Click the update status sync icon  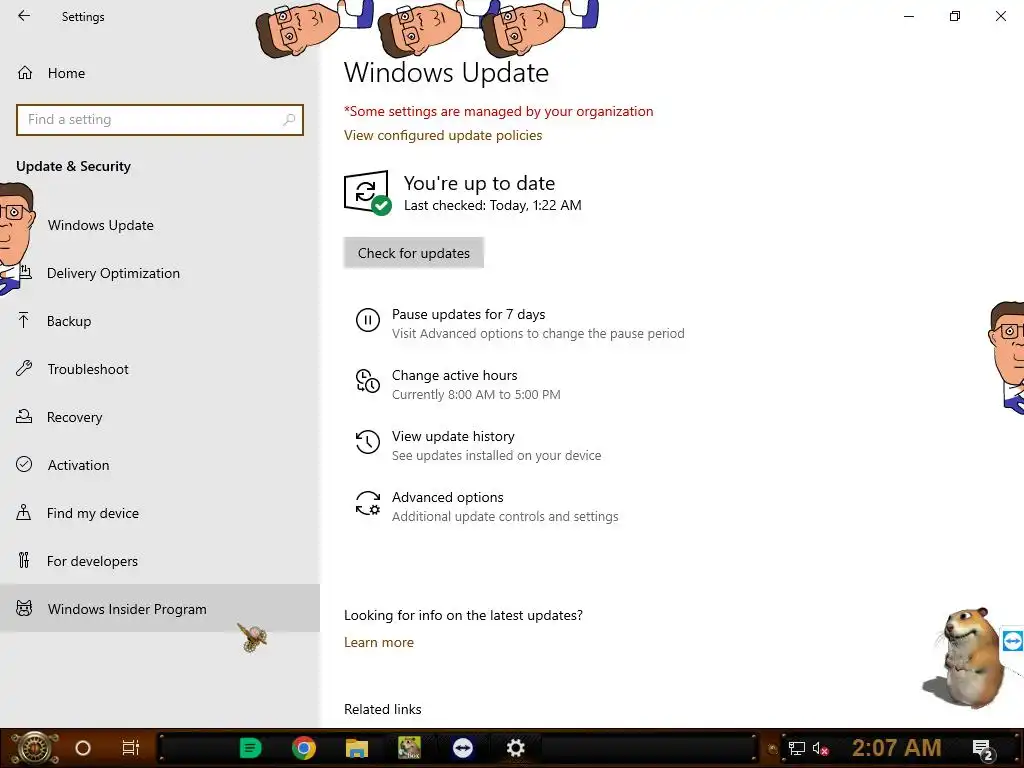367,192
